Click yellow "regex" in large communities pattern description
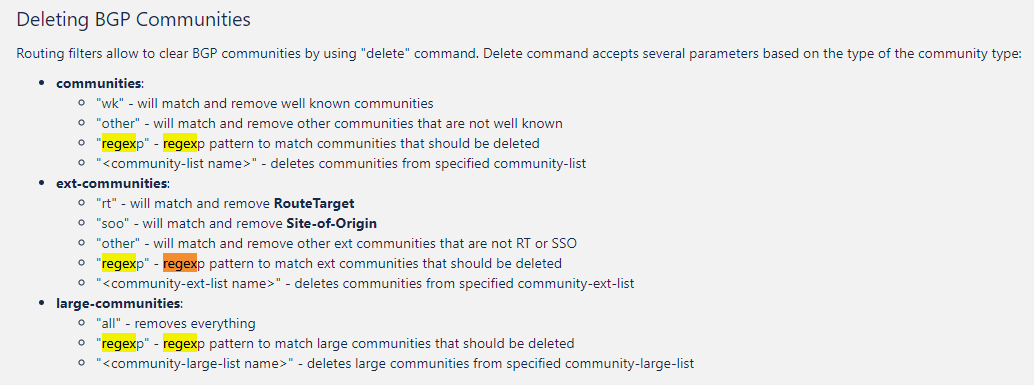Viewport: 1034px width, 385px height. click(x=180, y=343)
